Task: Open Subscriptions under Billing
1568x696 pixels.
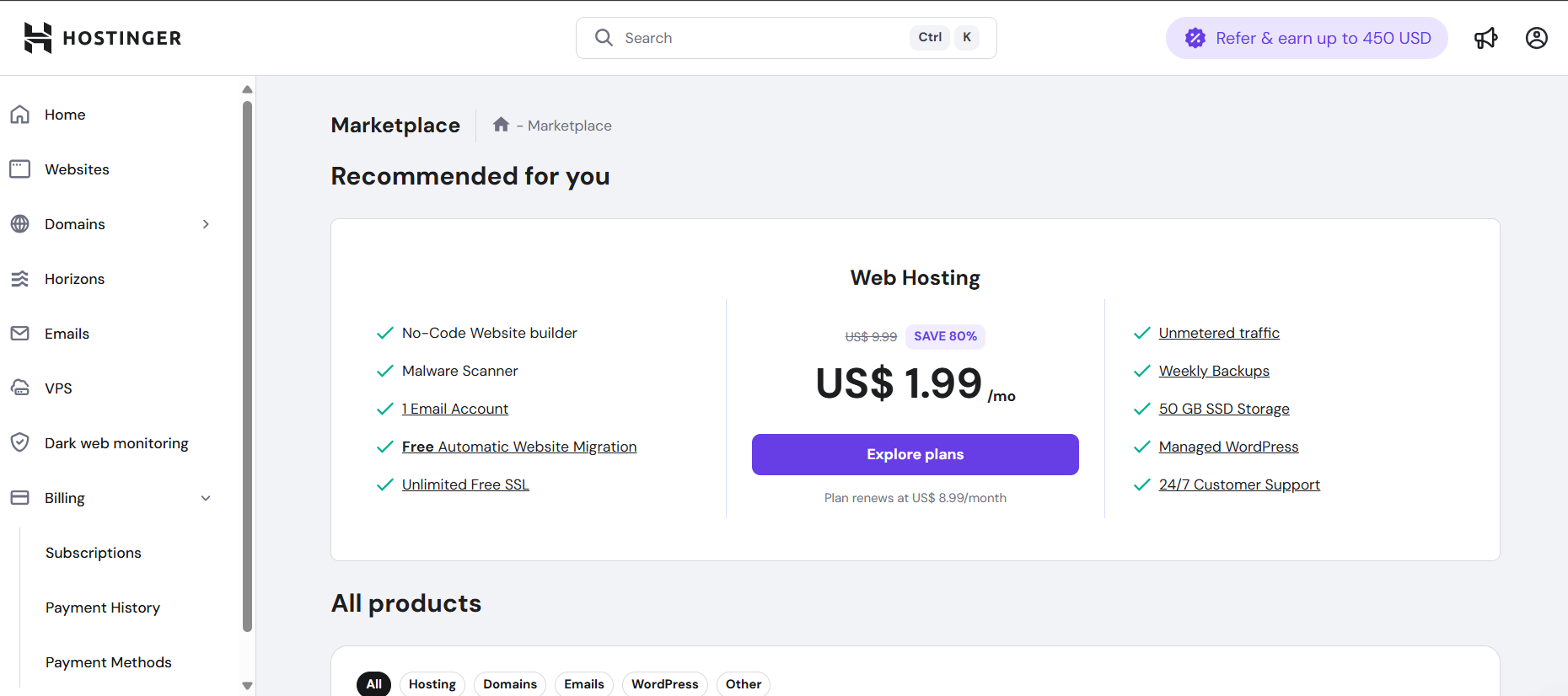Action: [94, 553]
